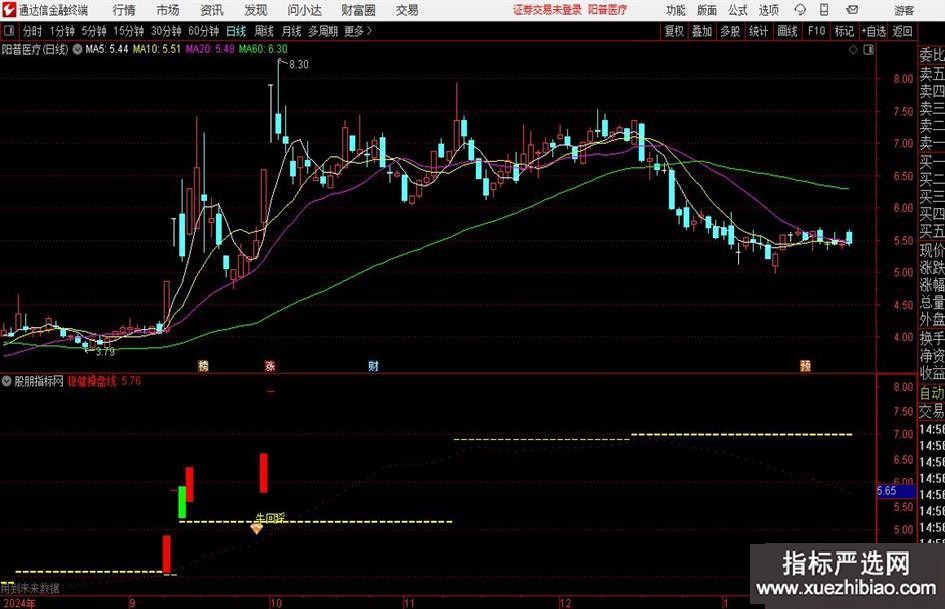Toggle the left panel layout icon
This screenshot has width=945, height=609.
(x=8, y=31)
